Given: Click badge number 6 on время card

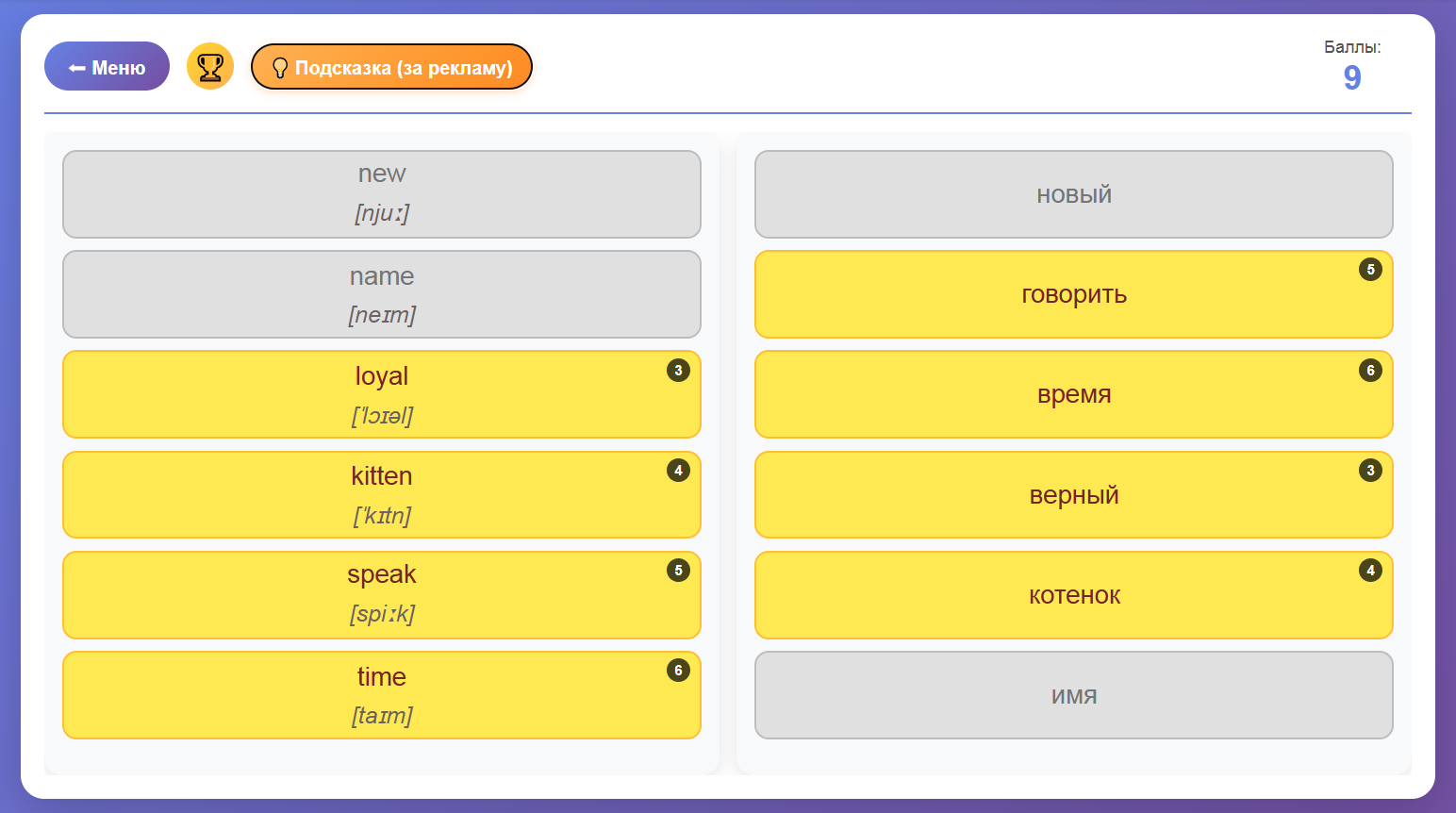Looking at the screenshot, I should click(x=1370, y=371).
